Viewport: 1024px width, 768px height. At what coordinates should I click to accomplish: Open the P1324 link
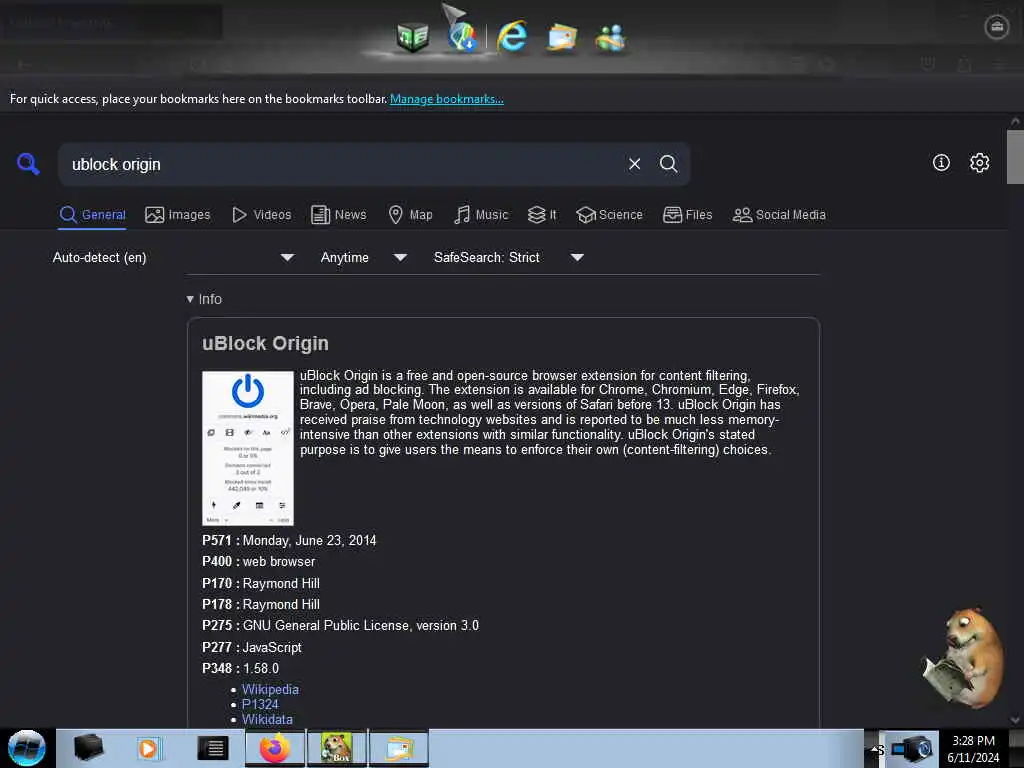click(260, 704)
